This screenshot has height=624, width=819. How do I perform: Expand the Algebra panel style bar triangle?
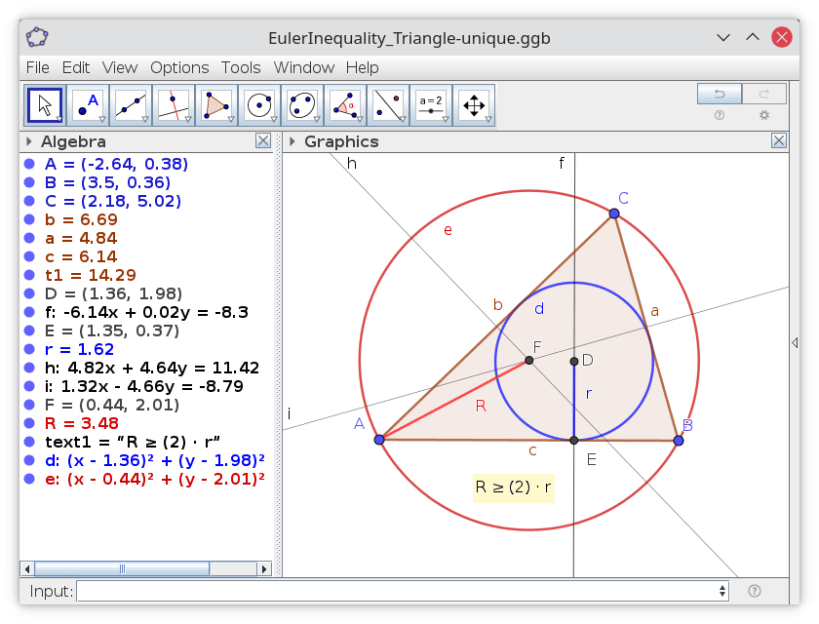29,141
